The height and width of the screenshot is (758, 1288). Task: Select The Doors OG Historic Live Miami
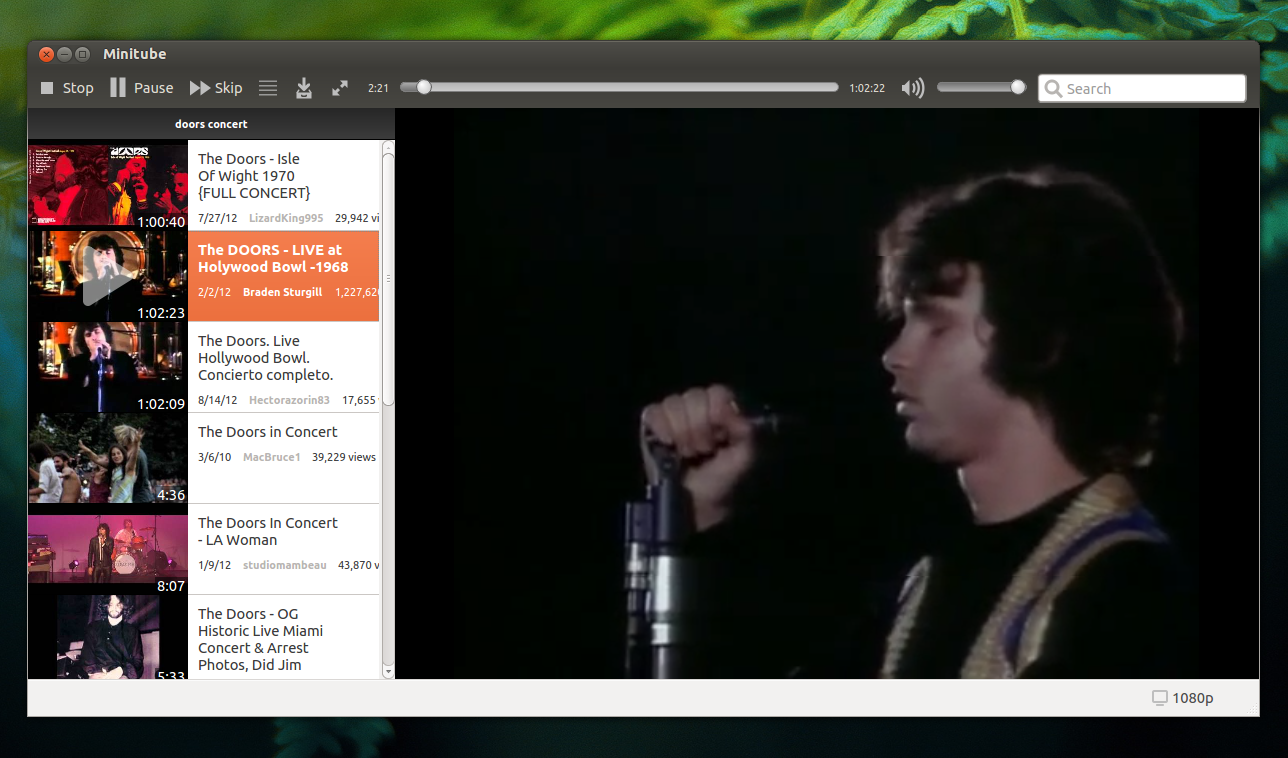point(204,637)
